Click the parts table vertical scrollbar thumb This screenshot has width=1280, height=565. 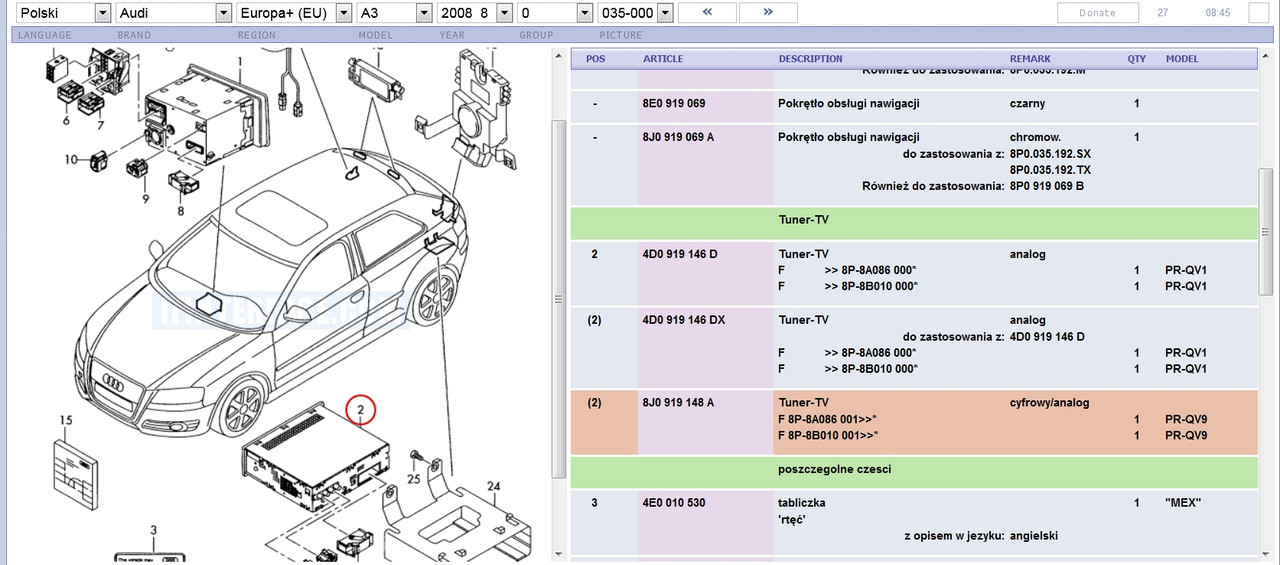tap(1265, 233)
